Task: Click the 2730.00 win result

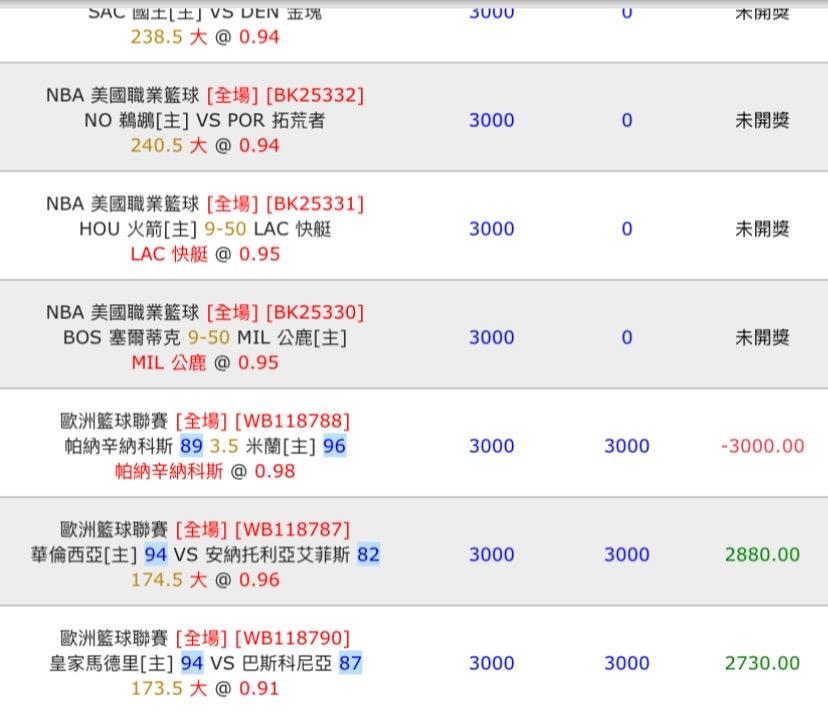Action: pos(762,663)
